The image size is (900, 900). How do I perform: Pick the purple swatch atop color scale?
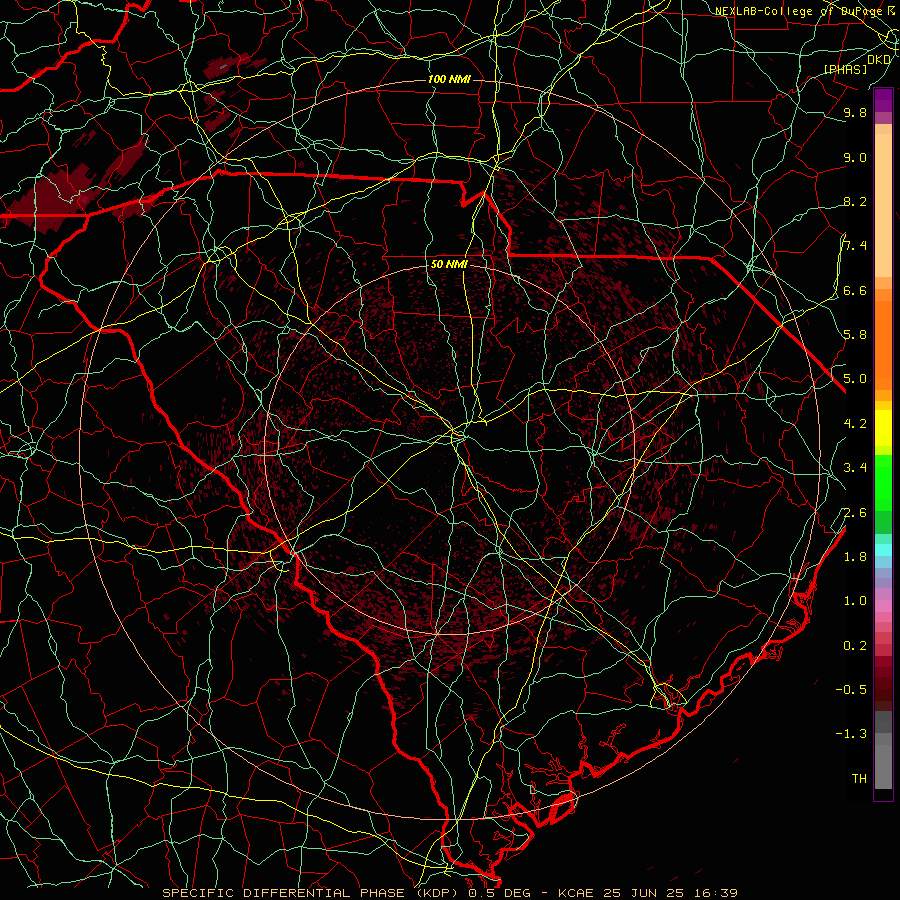coord(883,100)
